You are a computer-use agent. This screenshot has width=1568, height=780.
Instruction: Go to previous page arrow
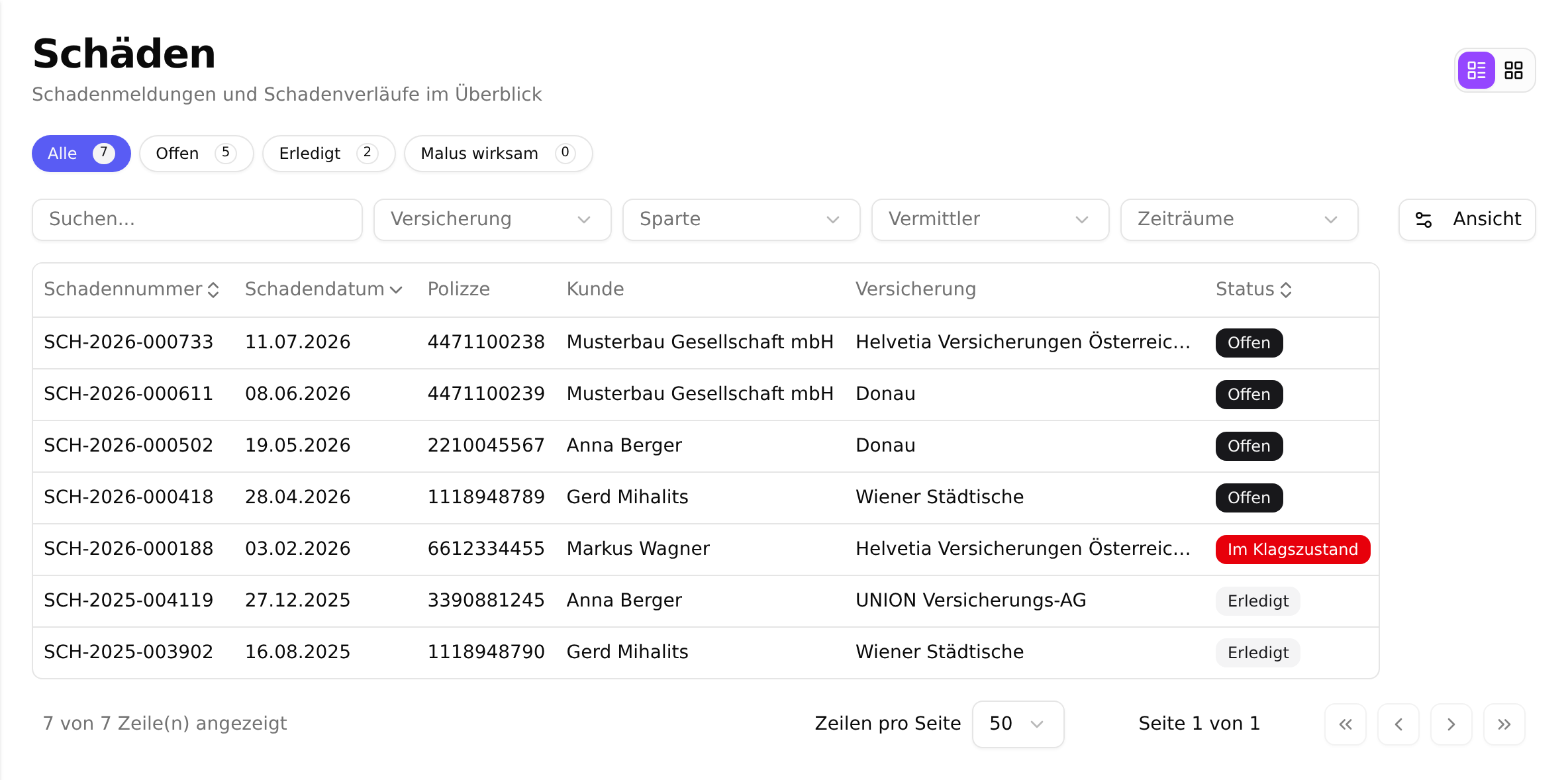click(x=1398, y=724)
